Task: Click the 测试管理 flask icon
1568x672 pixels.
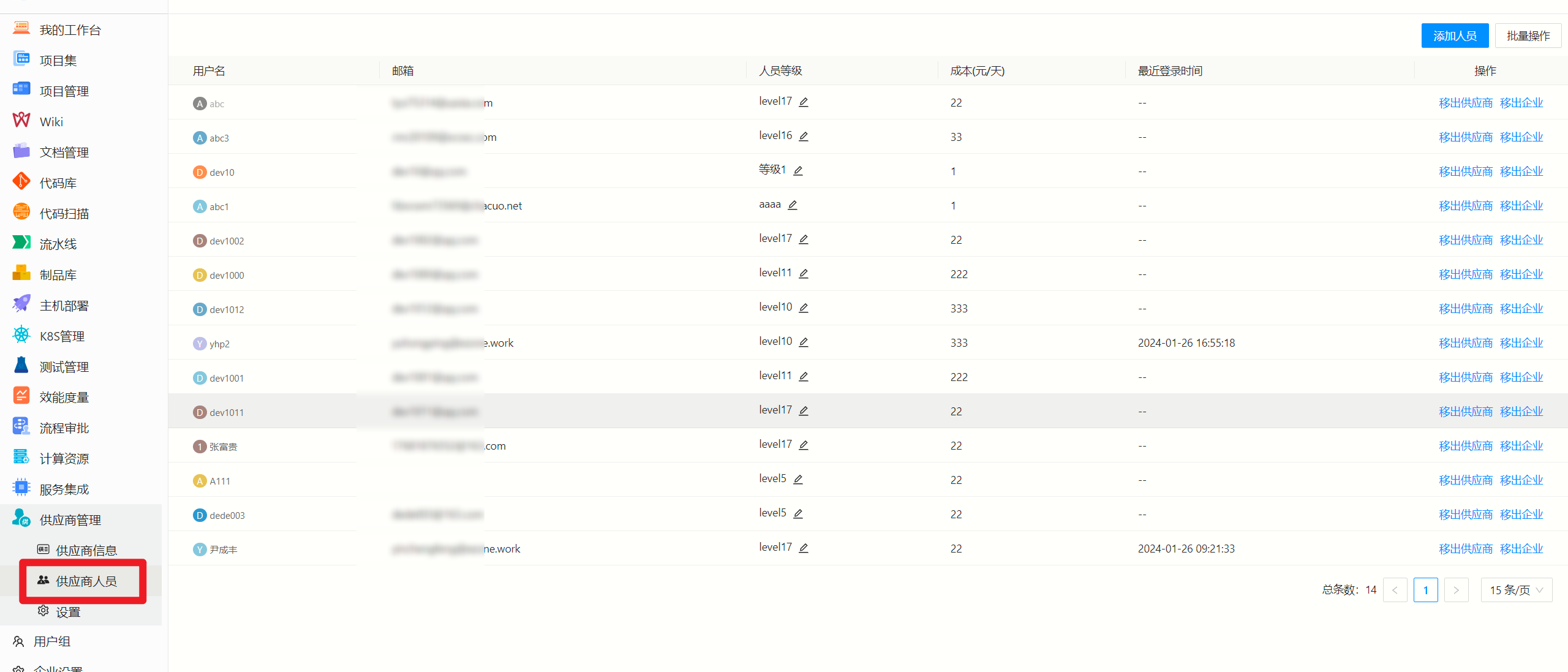Action: pos(21,365)
